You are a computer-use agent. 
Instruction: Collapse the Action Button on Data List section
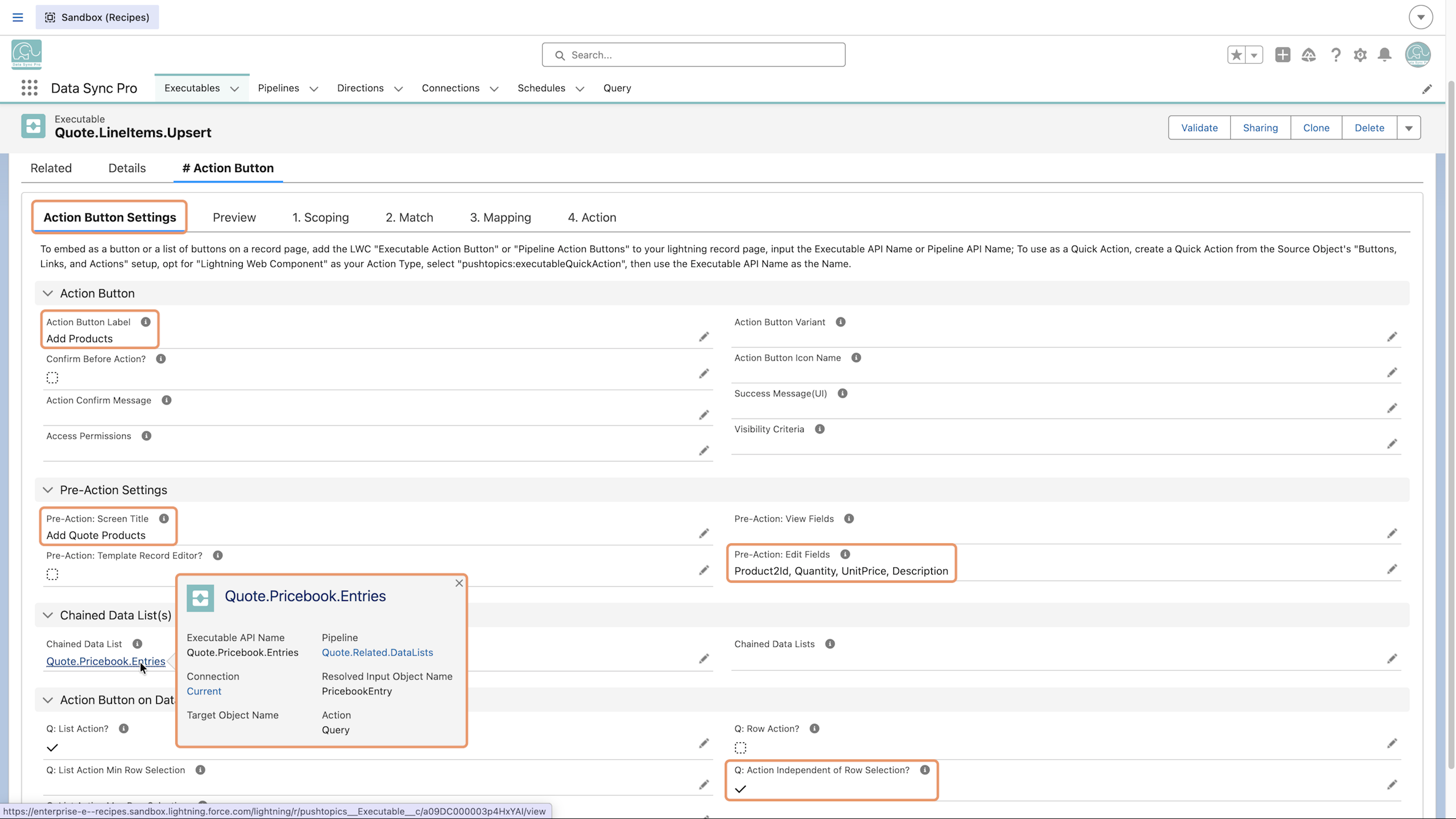pyautogui.click(x=48, y=700)
